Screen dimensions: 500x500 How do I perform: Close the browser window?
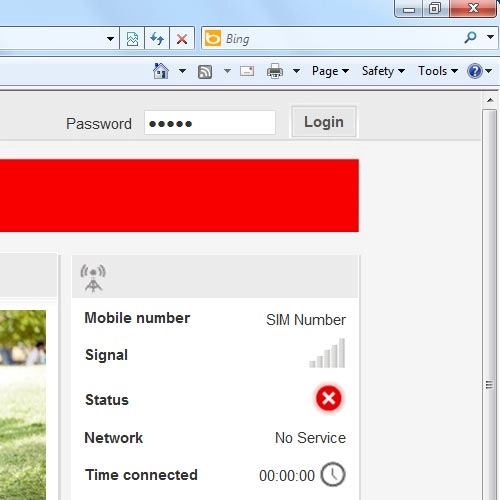[x=473, y=8]
